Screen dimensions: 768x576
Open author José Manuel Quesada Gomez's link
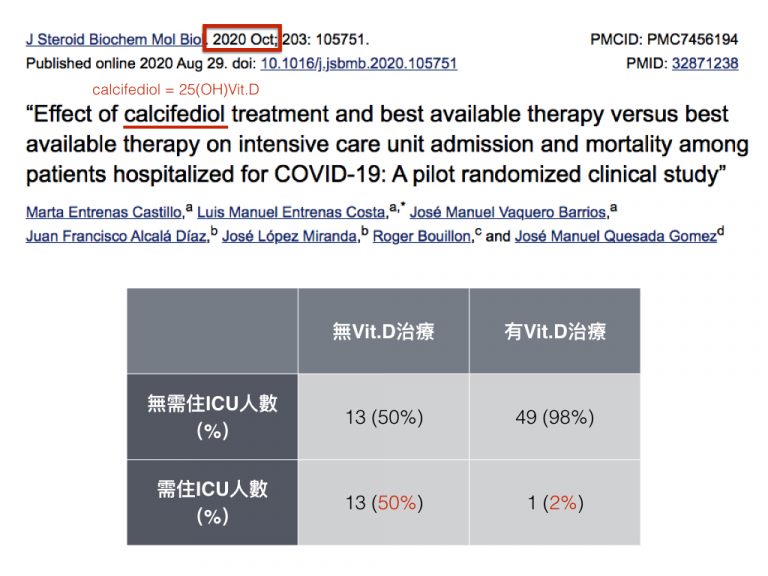point(616,236)
